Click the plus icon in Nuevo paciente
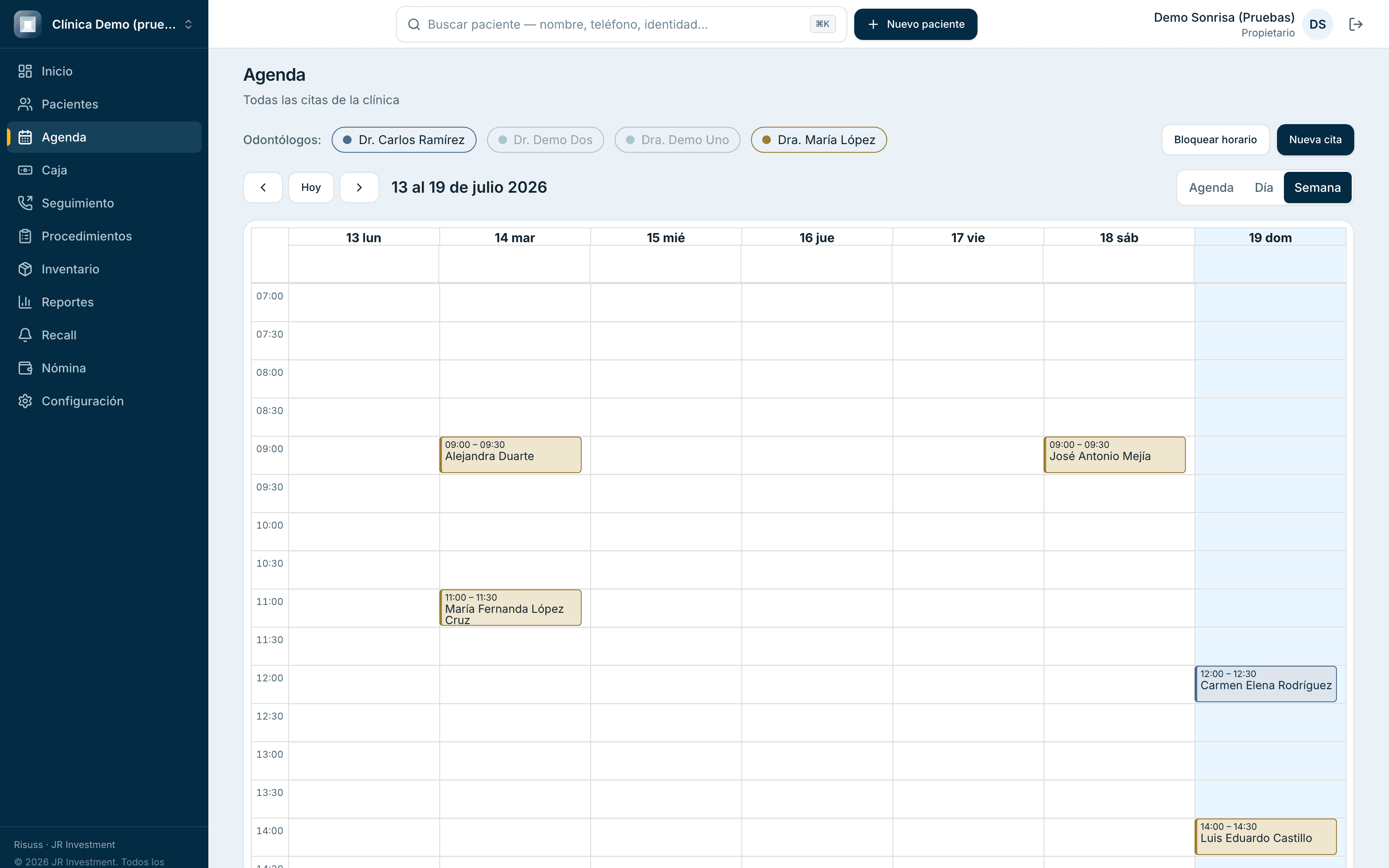 [x=873, y=24]
